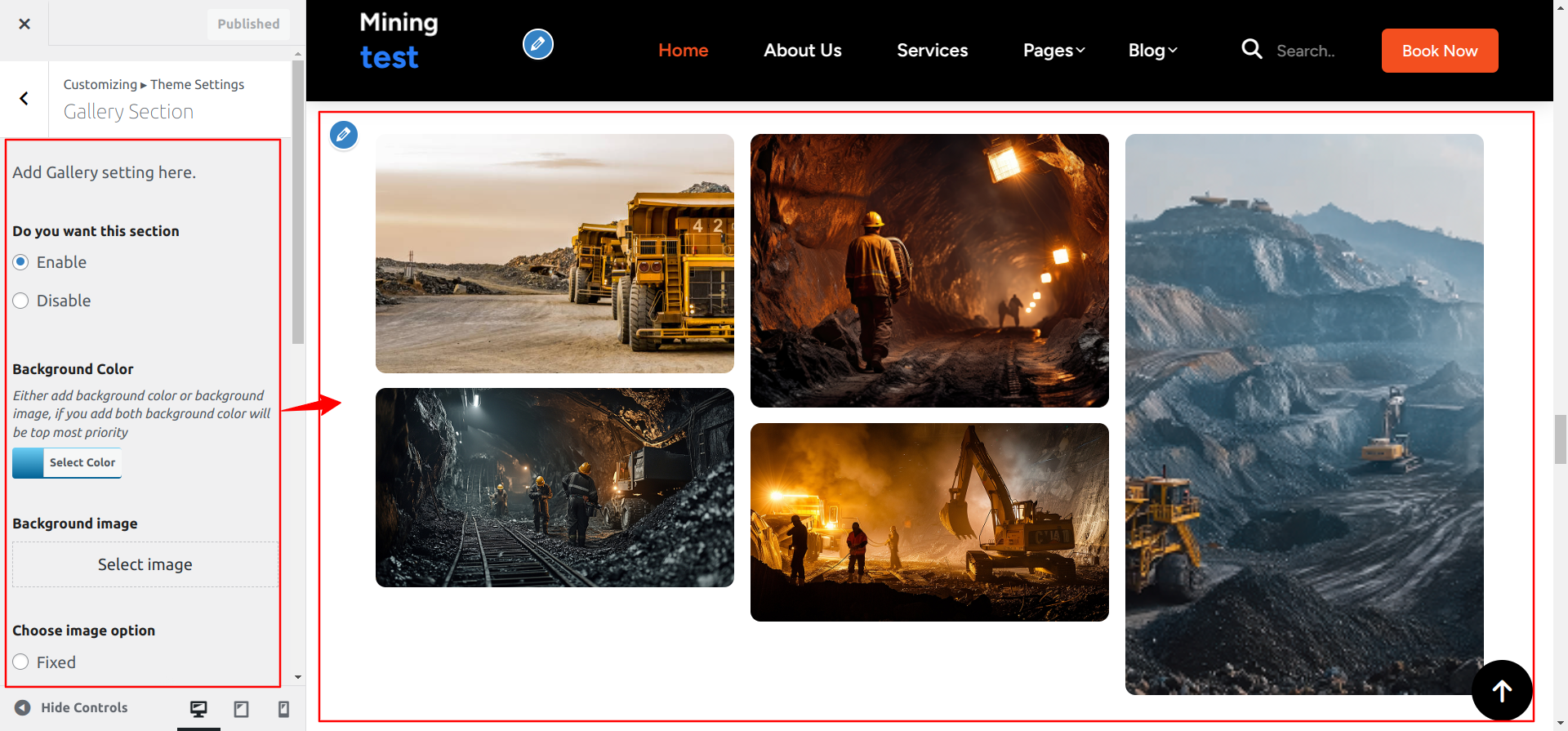Click the Book Now button
Image resolution: width=1568 pixels, height=731 pixels.
coord(1439,51)
